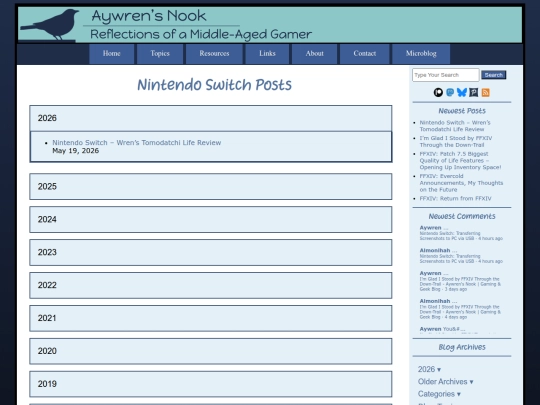Expand the 2023 posts section
The image size is (540, 405).
pyautogui.click(x=211, y=252)
